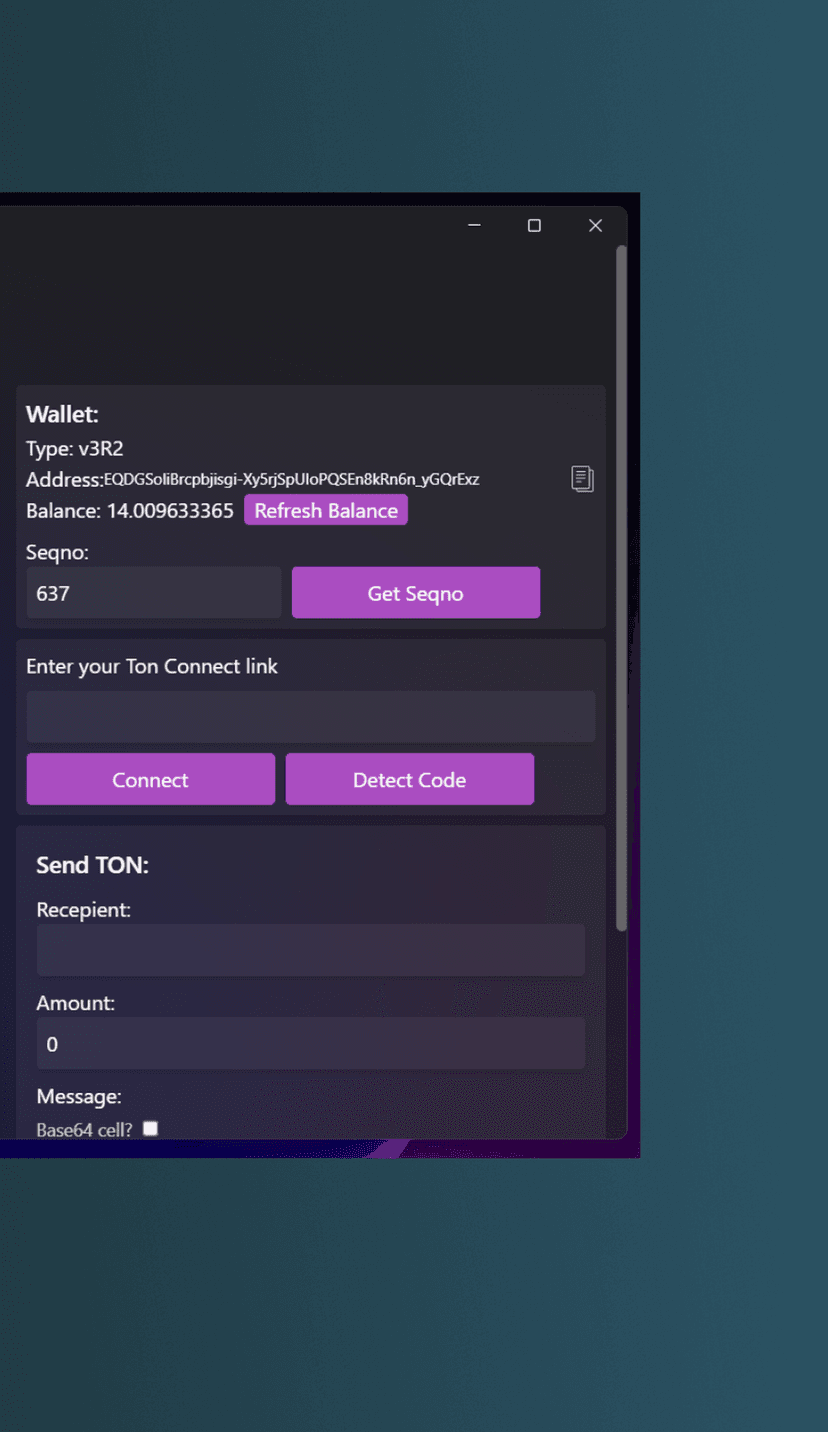Click the "Base64 cell?" label text
This screenshot has height=1432, width=828.
[84, 1130]
